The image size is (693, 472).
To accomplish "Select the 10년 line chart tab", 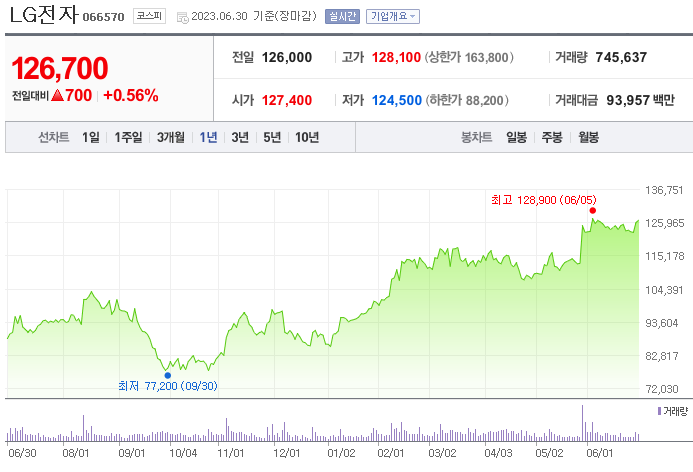I will point(307,137).
